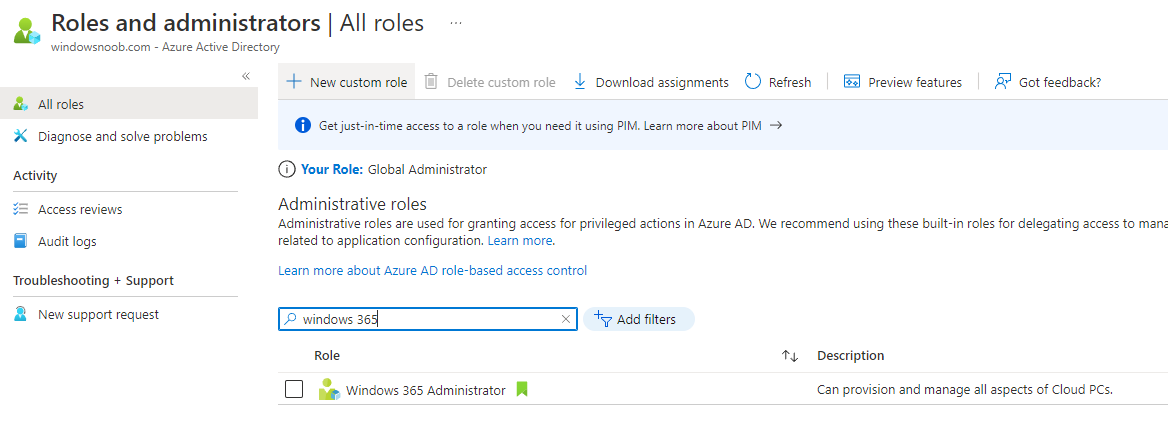Click Windows 365 Administrator role icon
This screenshot has width=1168, height=442.
coord(328,389)
